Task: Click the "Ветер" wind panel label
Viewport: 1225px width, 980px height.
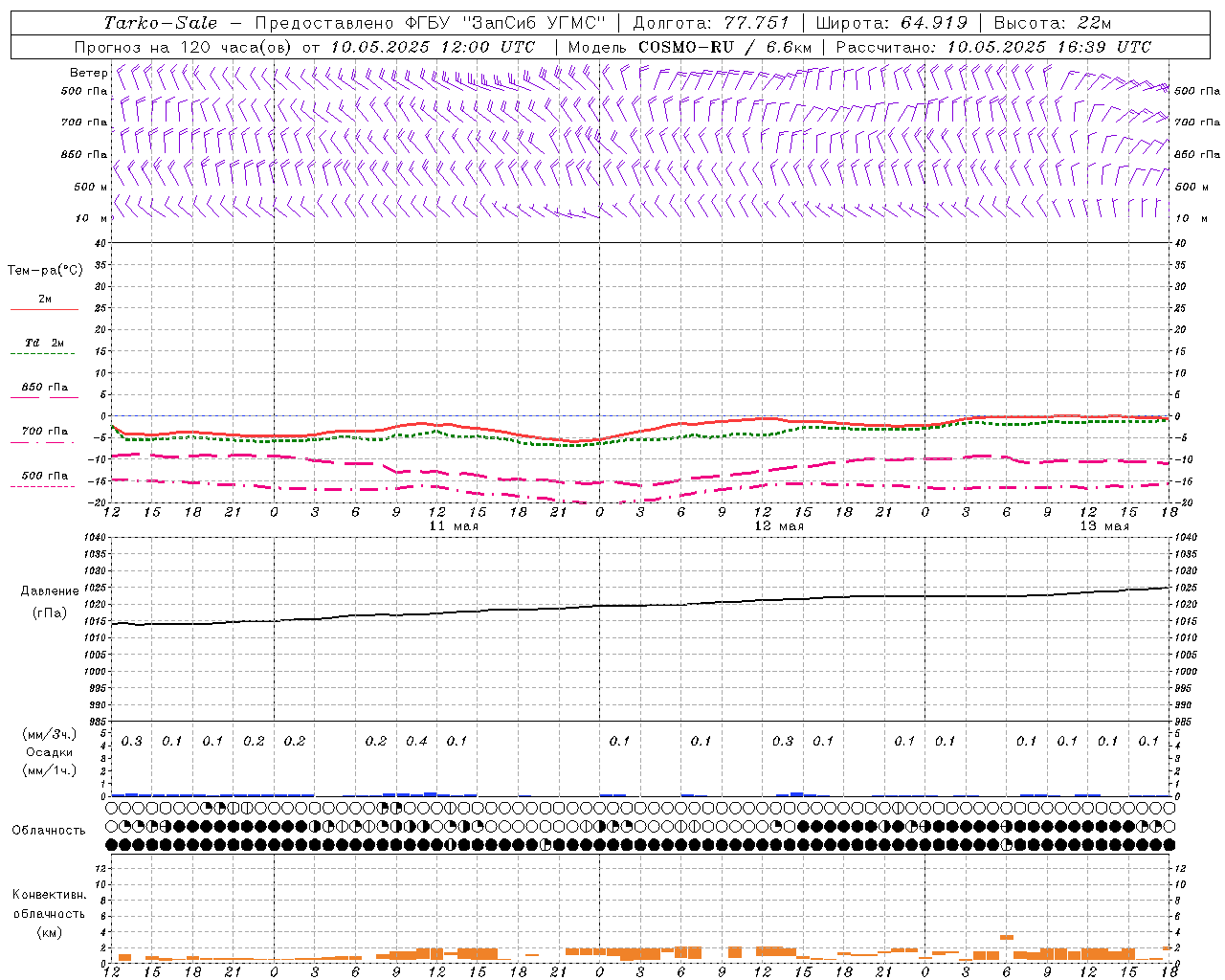Action: click(88, 73)
